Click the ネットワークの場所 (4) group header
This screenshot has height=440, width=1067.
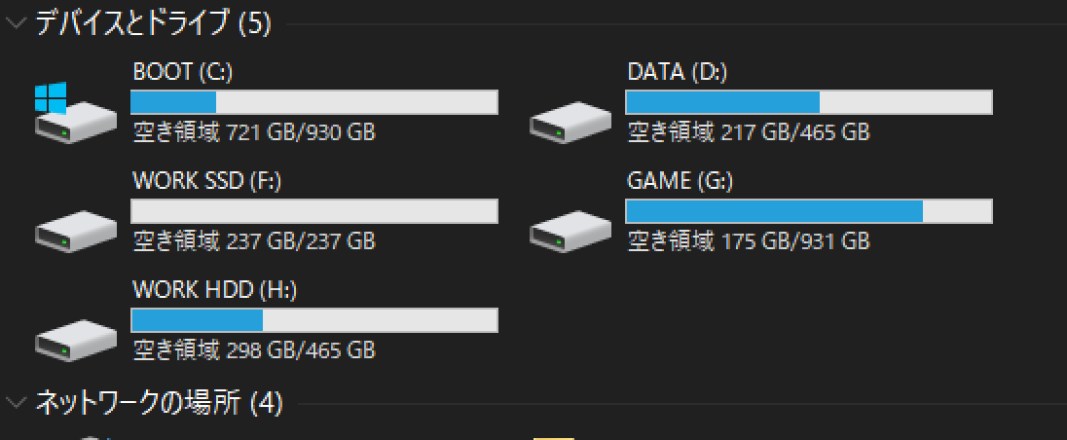click(159, 403)
